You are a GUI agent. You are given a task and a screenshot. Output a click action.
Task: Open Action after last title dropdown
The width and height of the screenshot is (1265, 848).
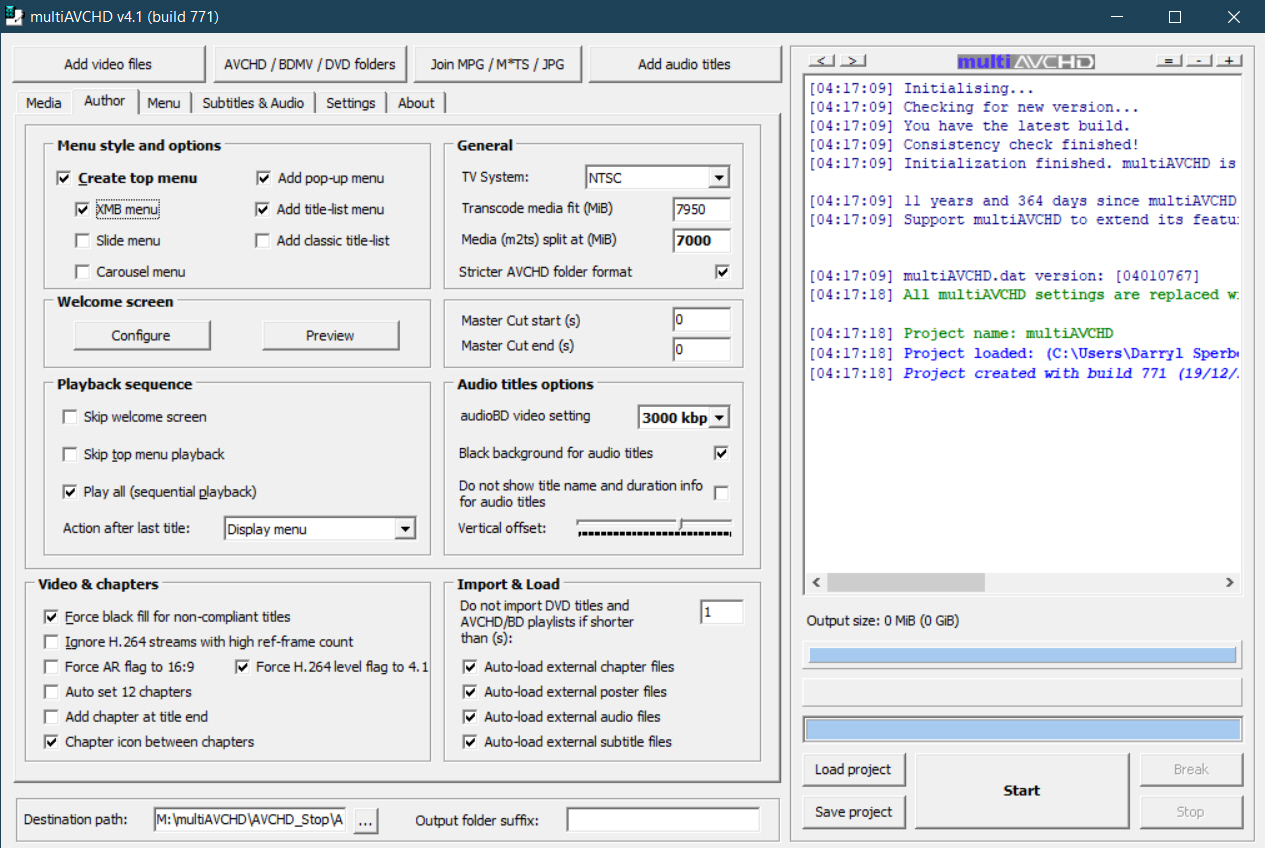coord(404,530)
